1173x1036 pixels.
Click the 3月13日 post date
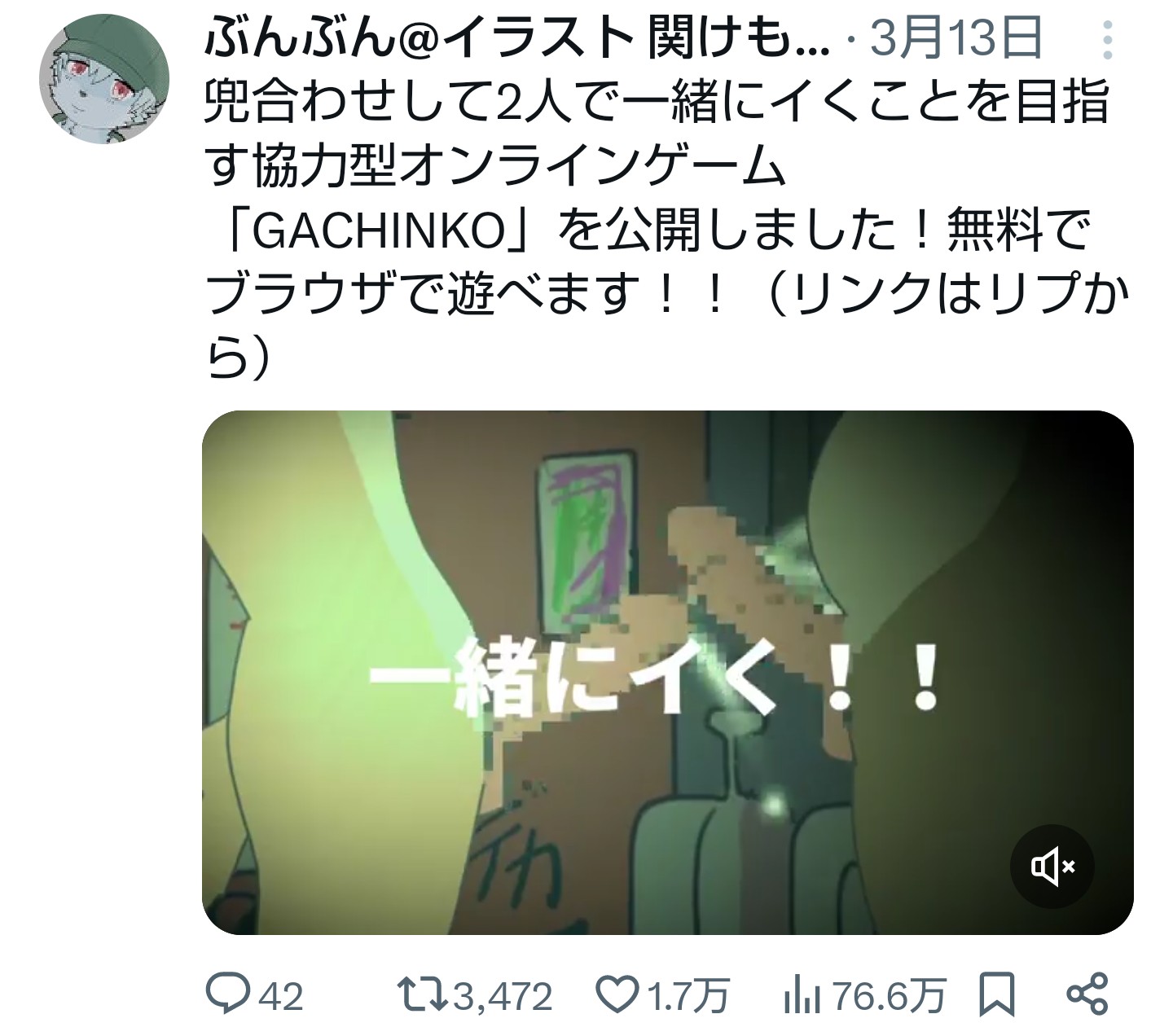pos(956,38)
